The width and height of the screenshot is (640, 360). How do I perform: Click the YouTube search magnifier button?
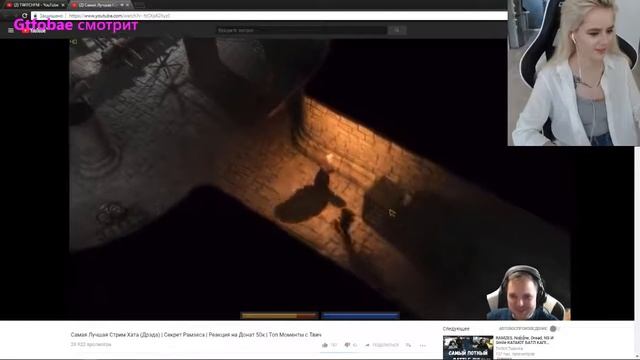(x=397, y=30)
